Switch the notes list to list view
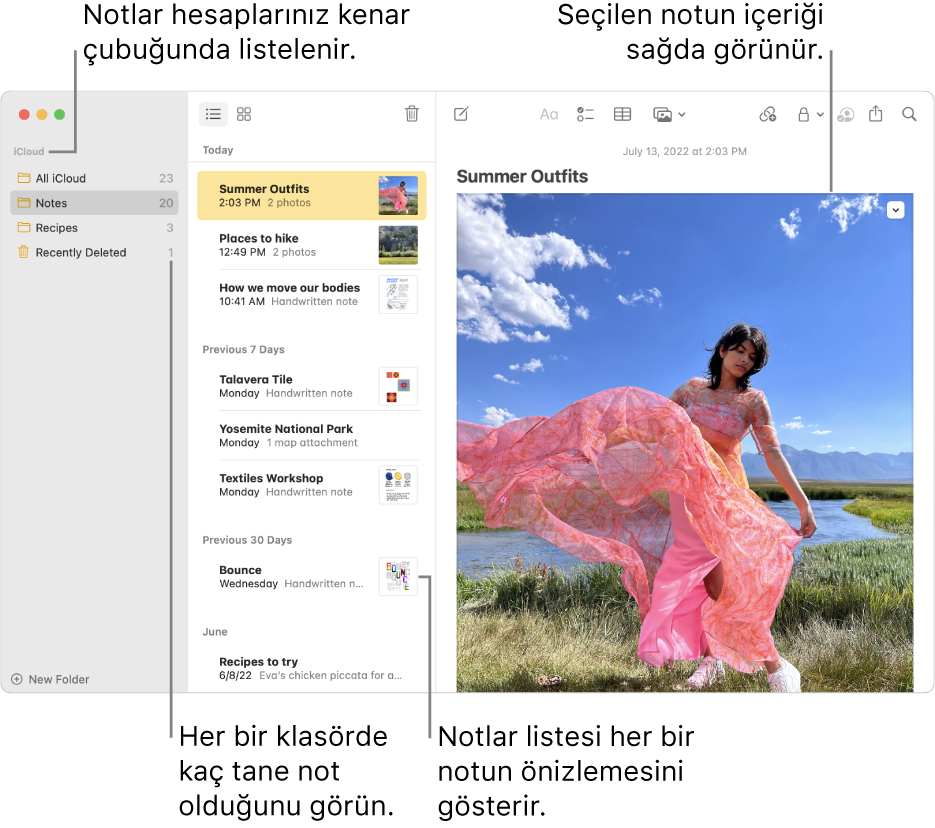The image size is (935, 828). pyautogui.click(x=213, y=114)
